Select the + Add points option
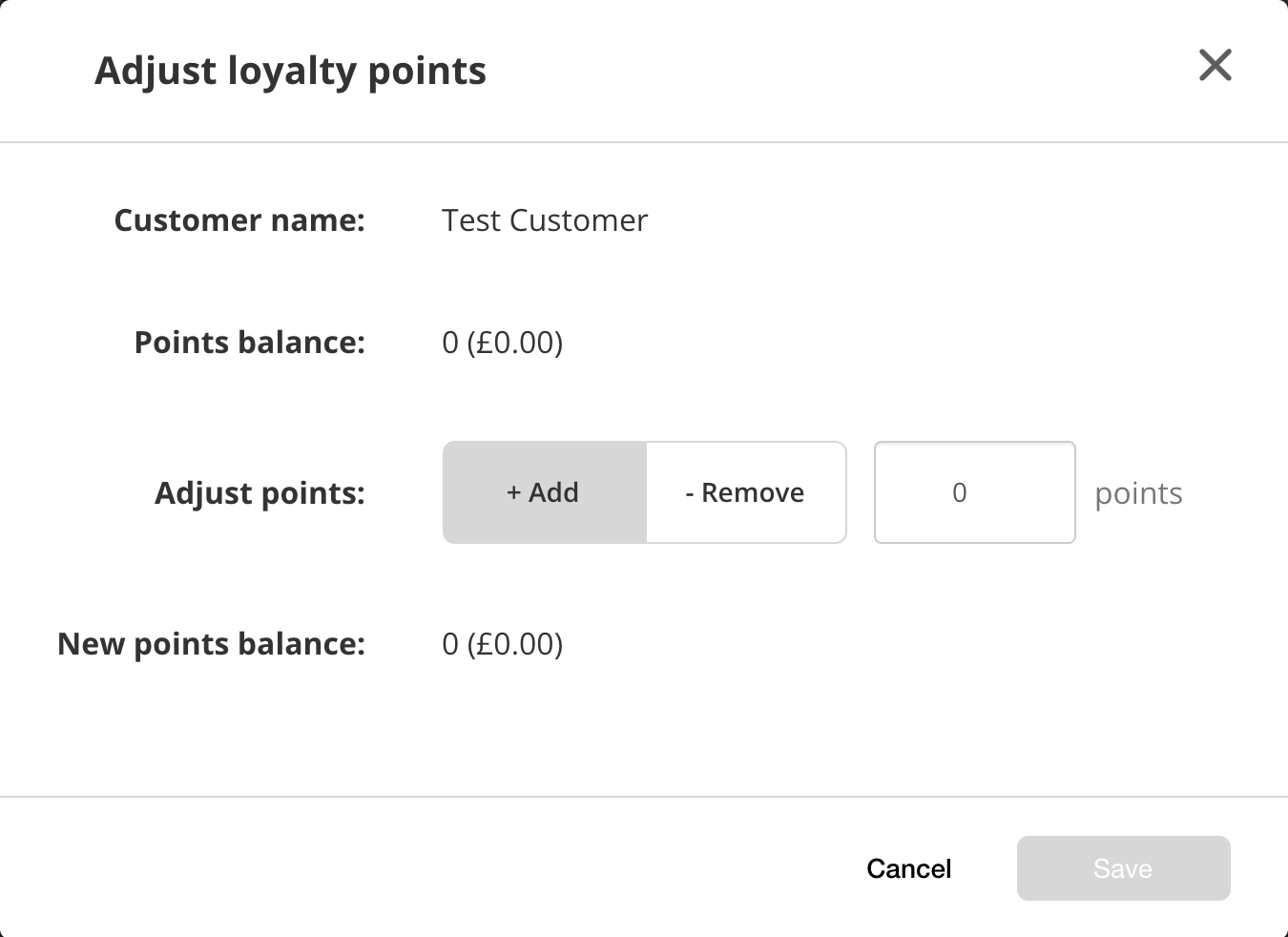 544,492
